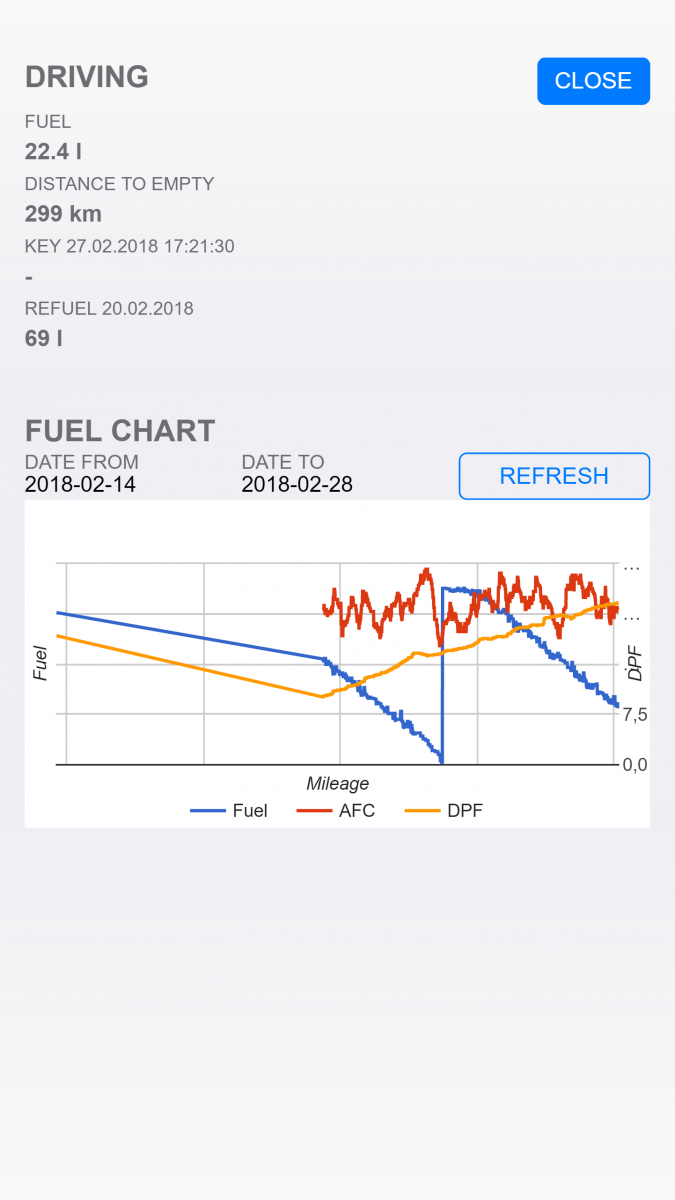The height and width of the screenshot is (1200, 675).
Task: Refresh the fuel chart
Action: click(x=554, y=476)
